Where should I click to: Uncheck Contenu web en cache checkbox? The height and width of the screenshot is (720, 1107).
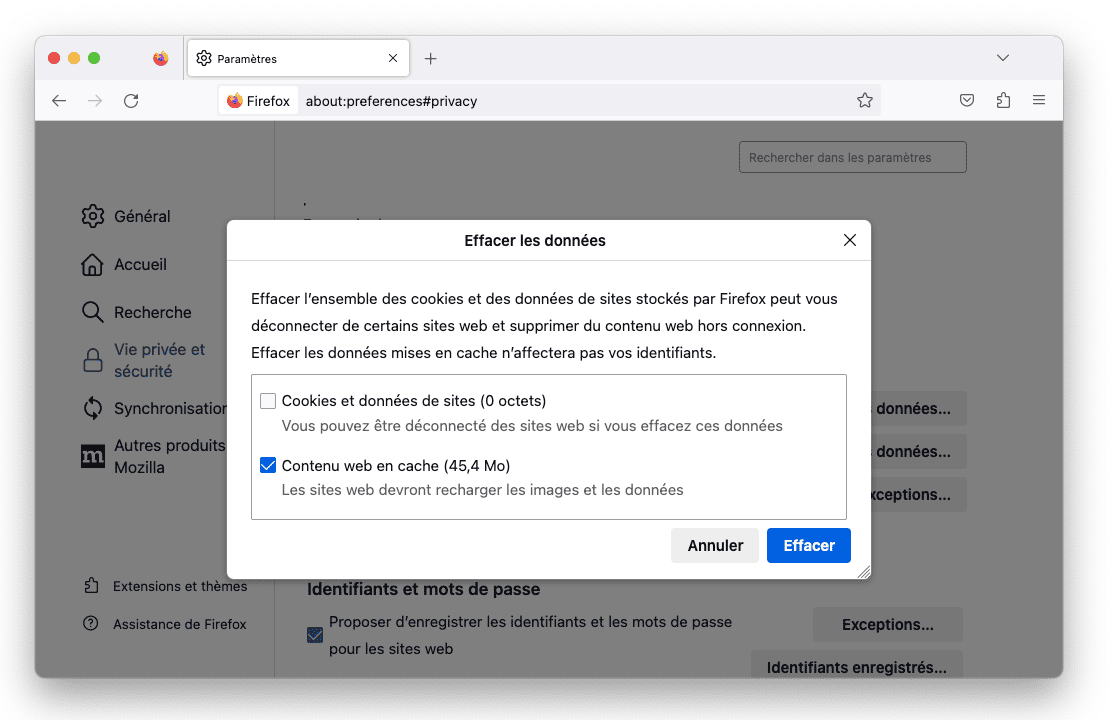click(268, 466)
